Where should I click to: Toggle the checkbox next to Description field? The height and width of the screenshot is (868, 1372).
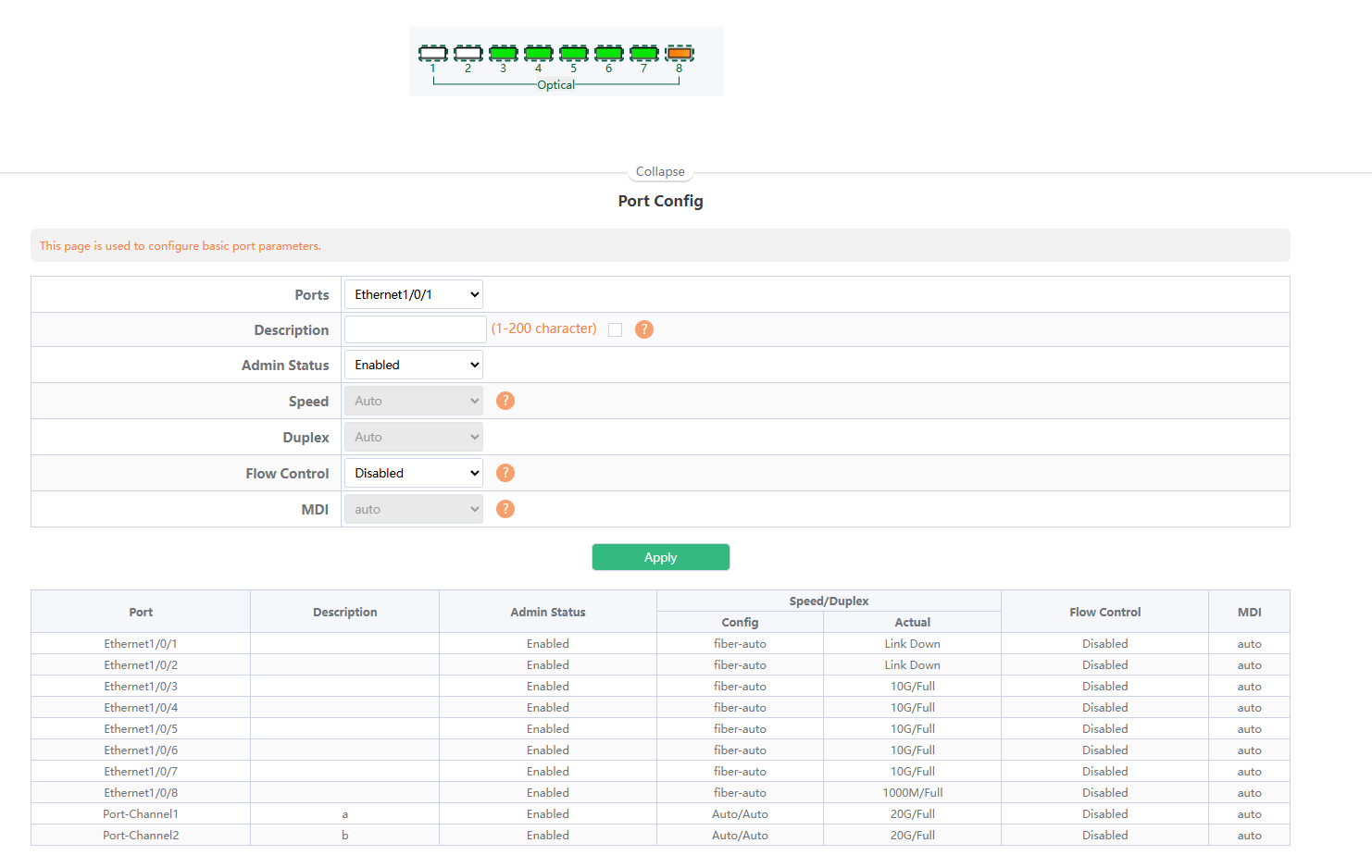point(615,330)
